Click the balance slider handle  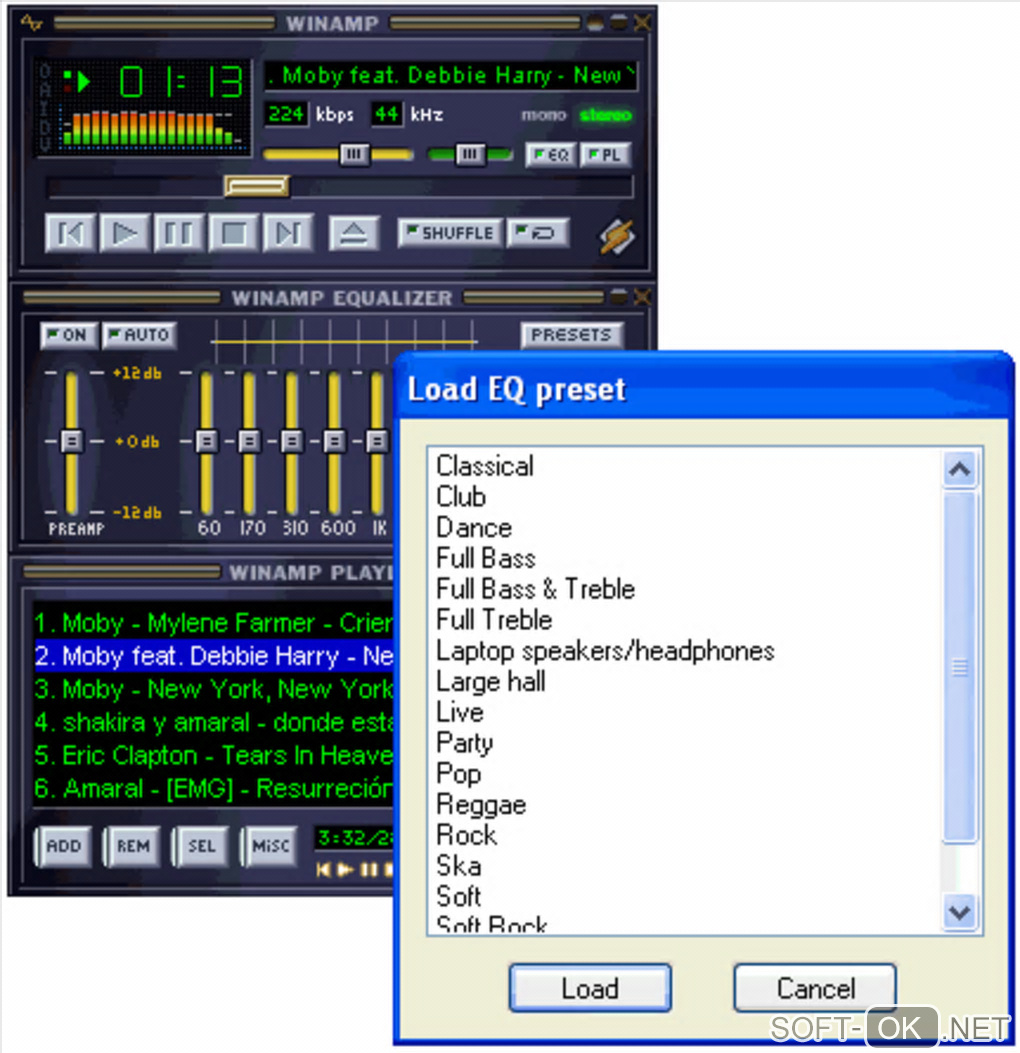coord(470,155)
